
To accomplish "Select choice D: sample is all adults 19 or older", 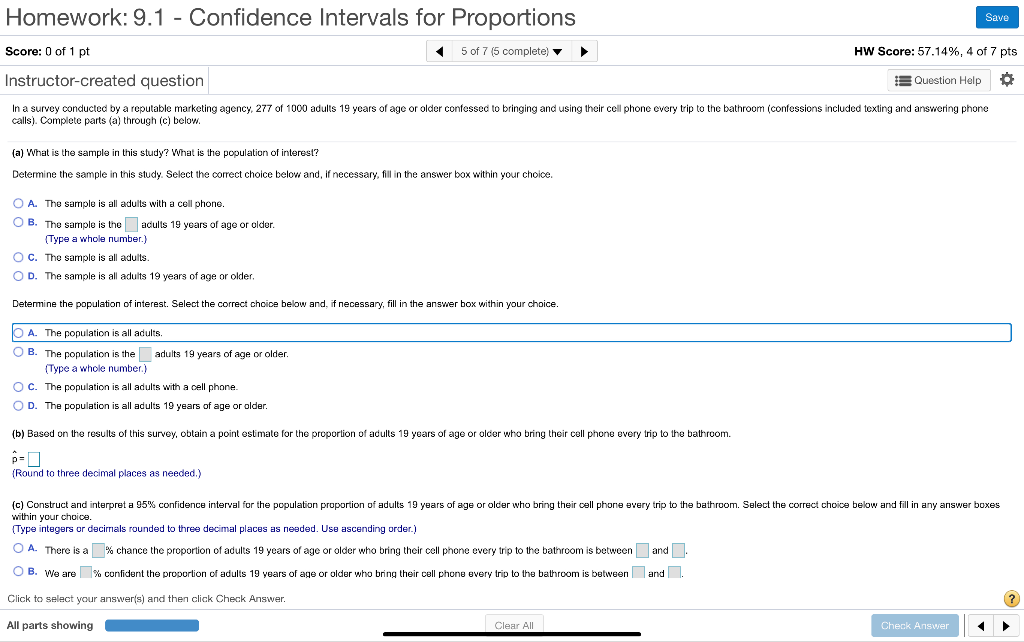I will click(x=17, y=276).
